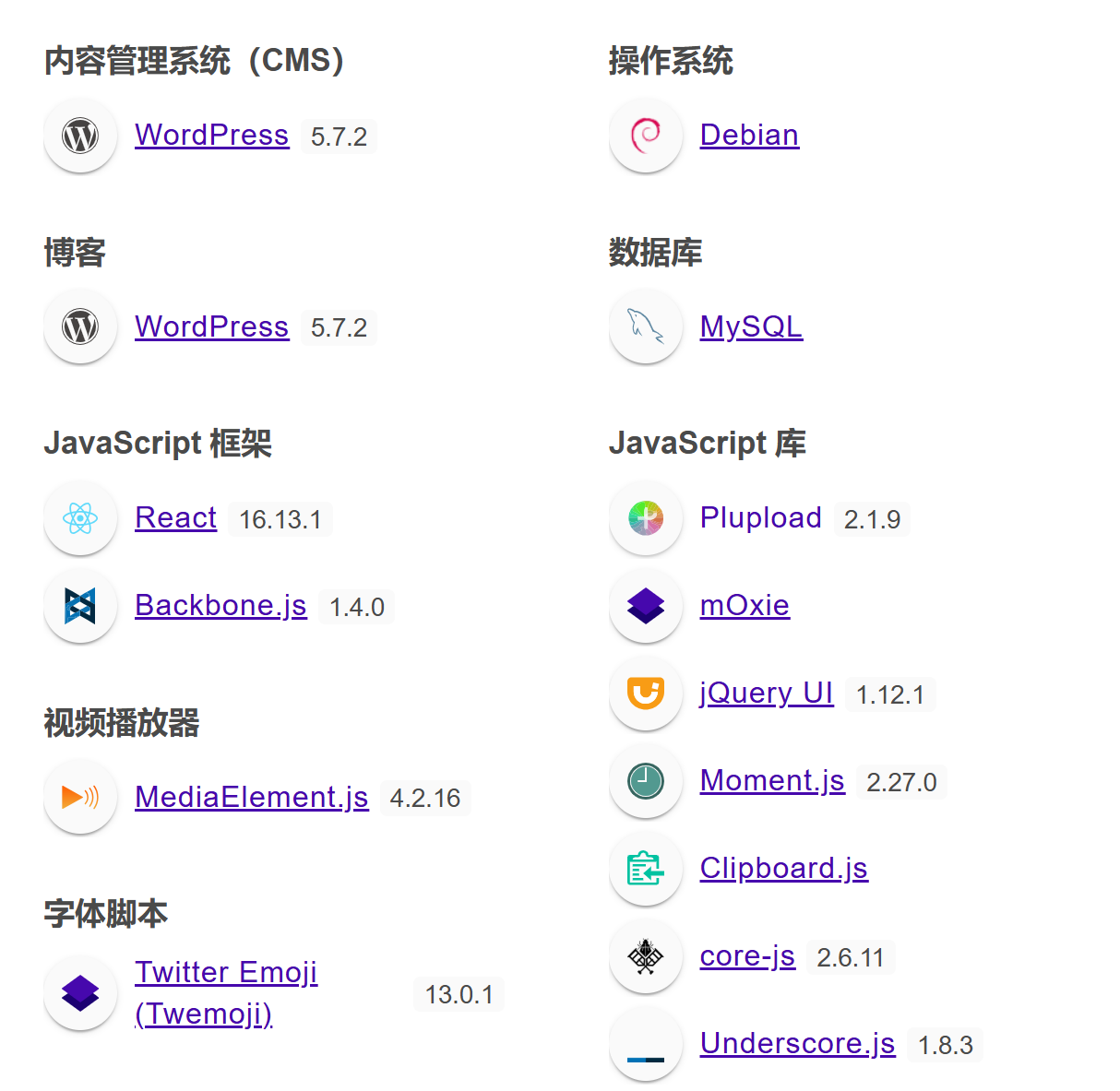Click the JavaScript 库 heading
The width and height of the screenshot is (1120, 1091).
pyautogui.click(x=708, y=444)
